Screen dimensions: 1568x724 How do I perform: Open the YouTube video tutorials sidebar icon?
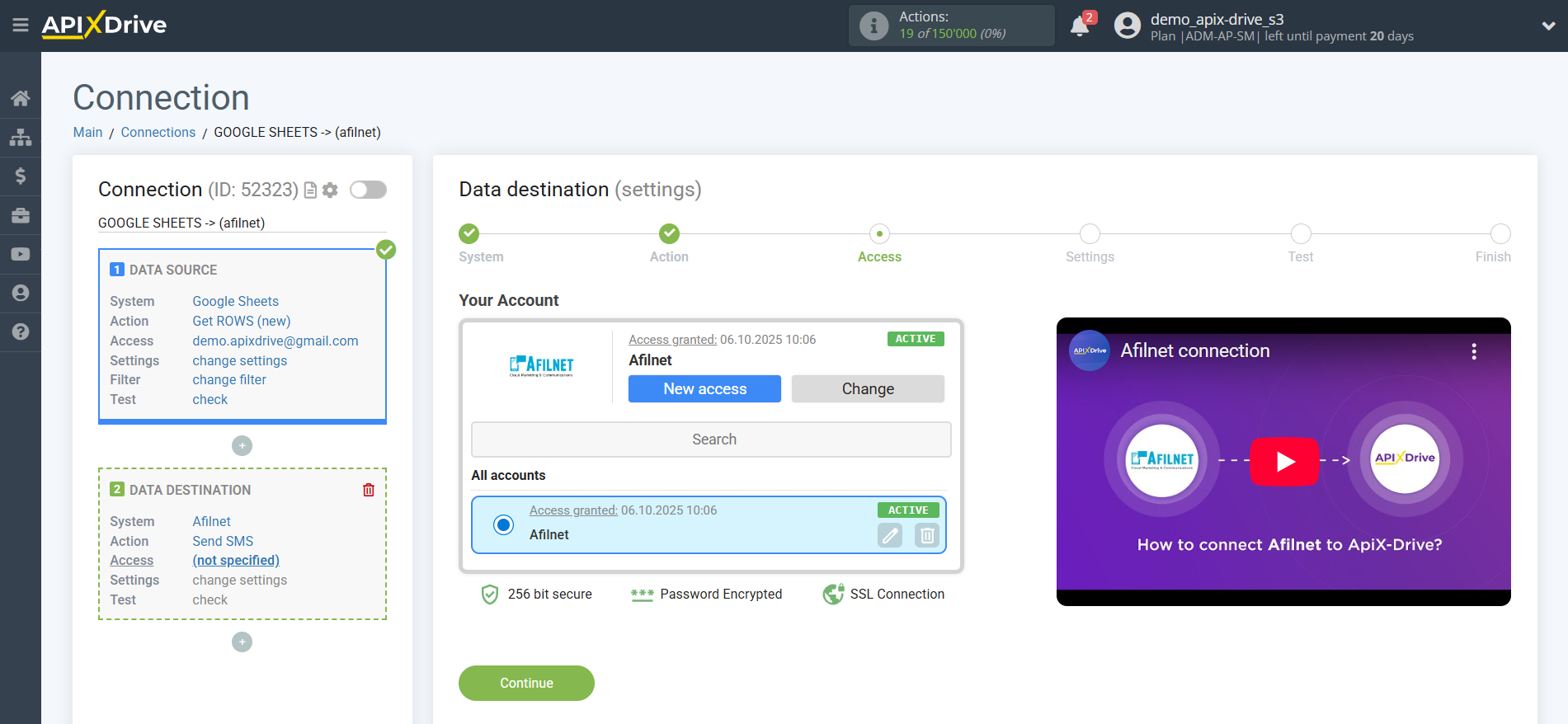point(21,254)
